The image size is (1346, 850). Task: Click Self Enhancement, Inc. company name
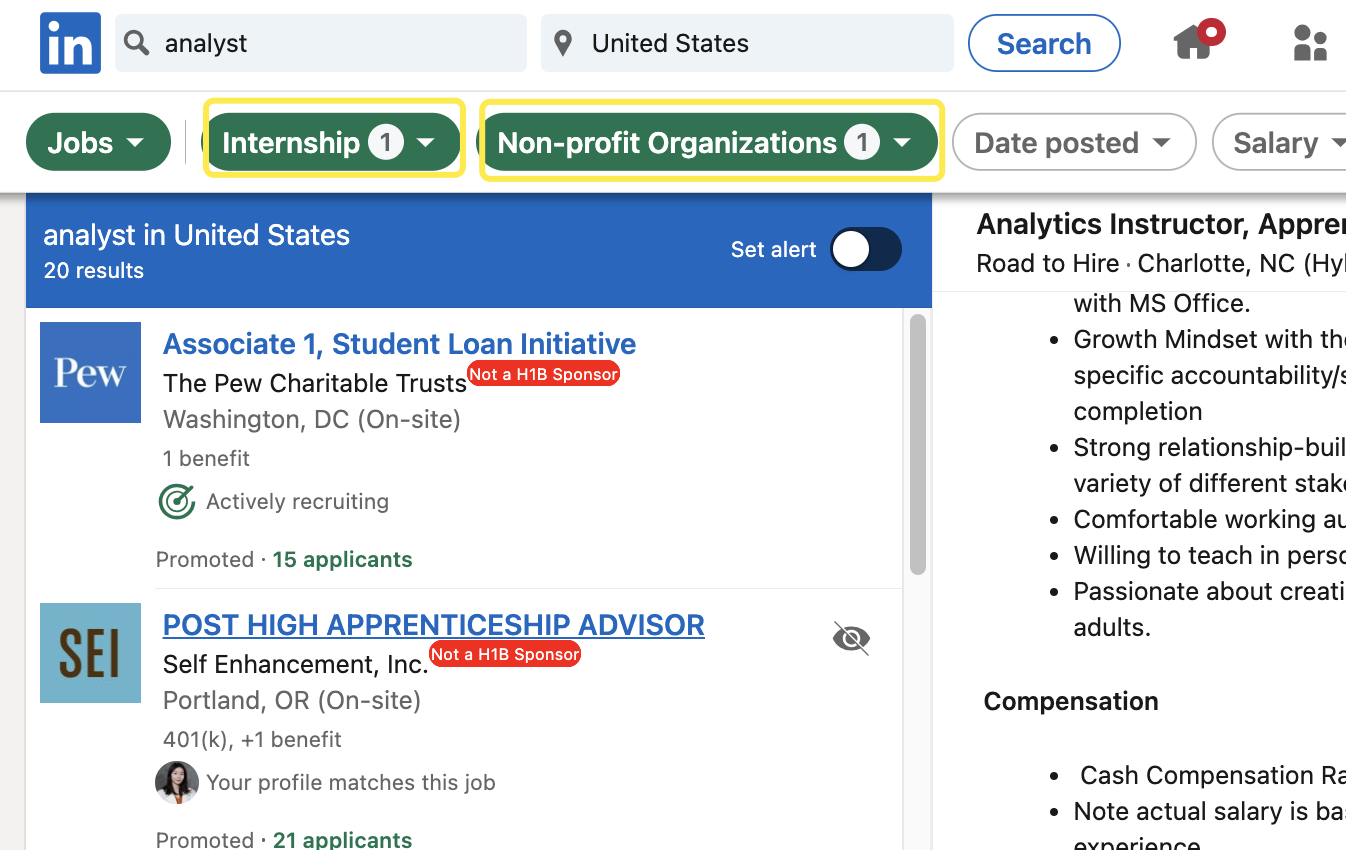[296, 664]
